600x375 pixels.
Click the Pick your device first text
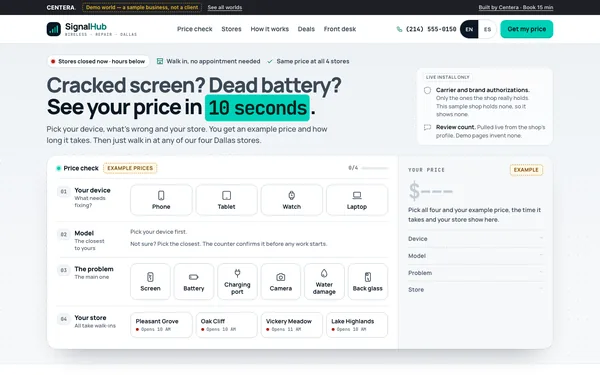tap(158, 232)
